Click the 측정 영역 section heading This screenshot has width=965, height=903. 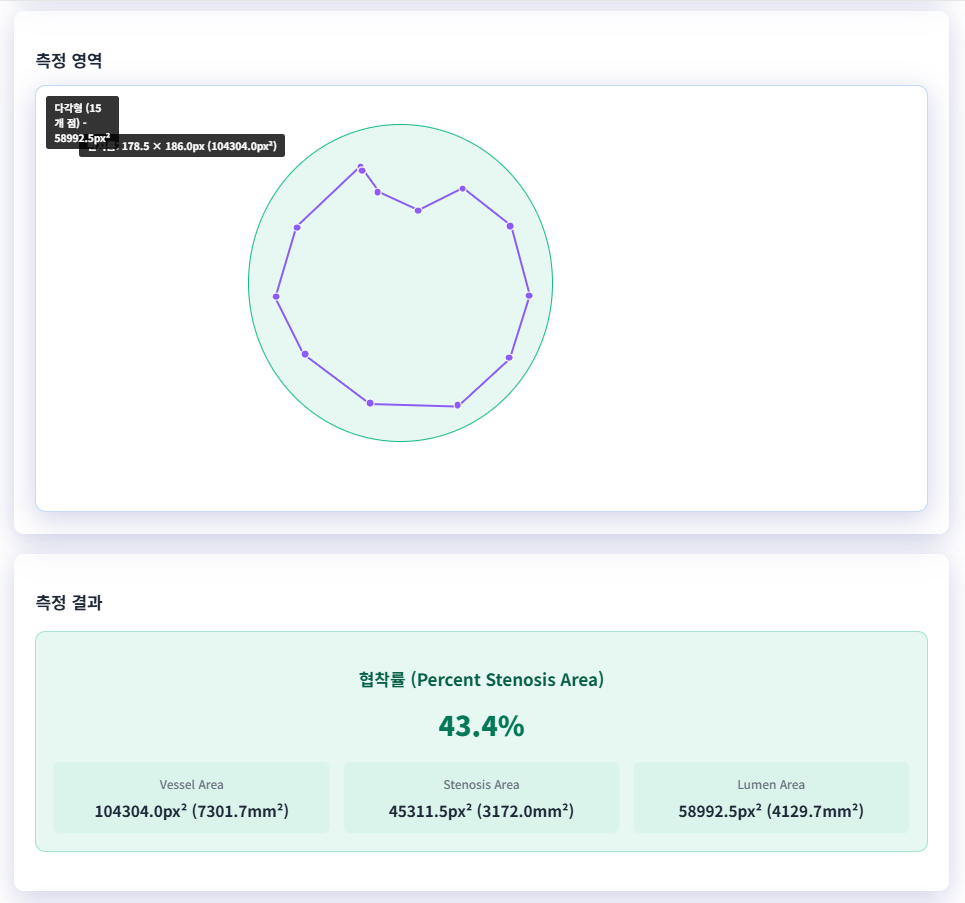point(69,60)
